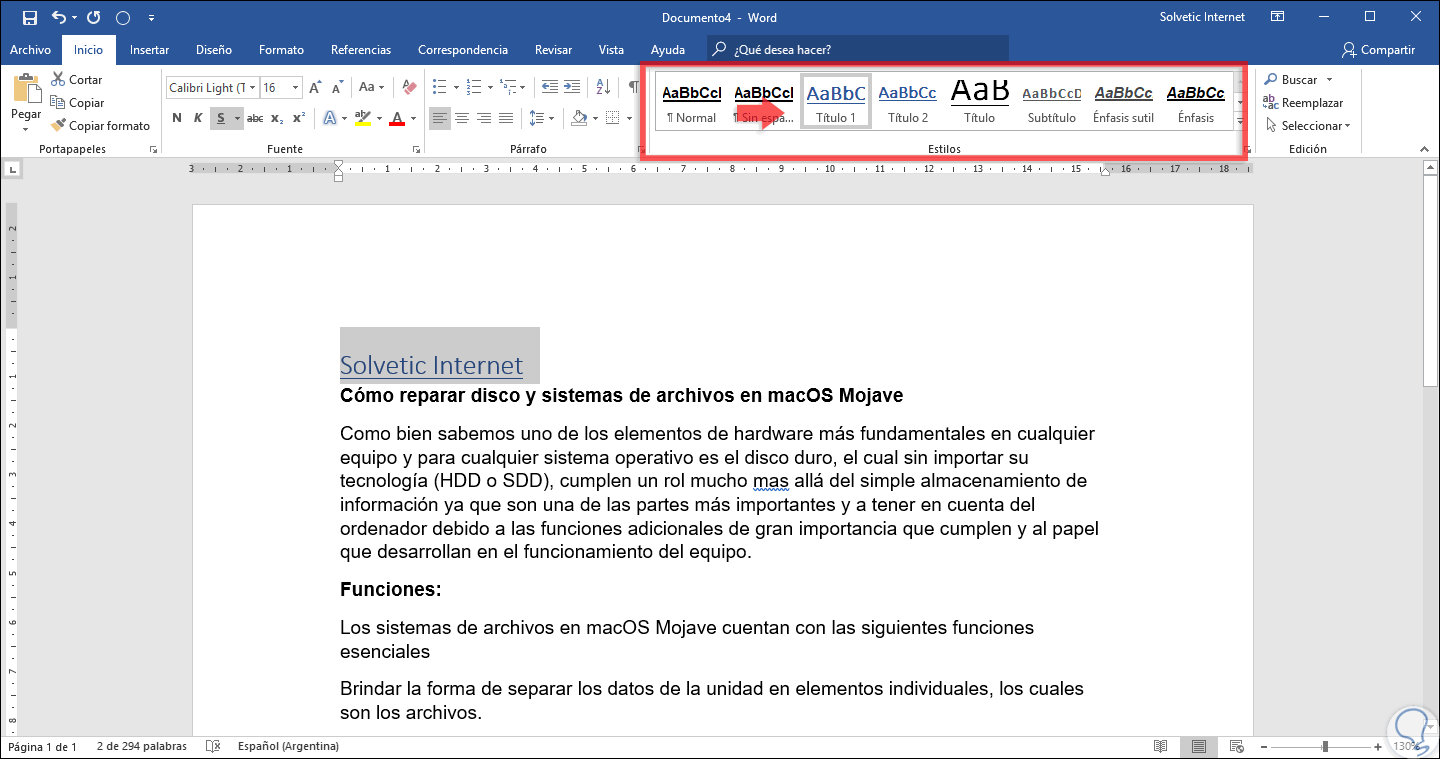Image resolution: width=1440 pixels, height=759 pixels.
Task: Click the multilevel list icon
Action: tap(509, 88)
